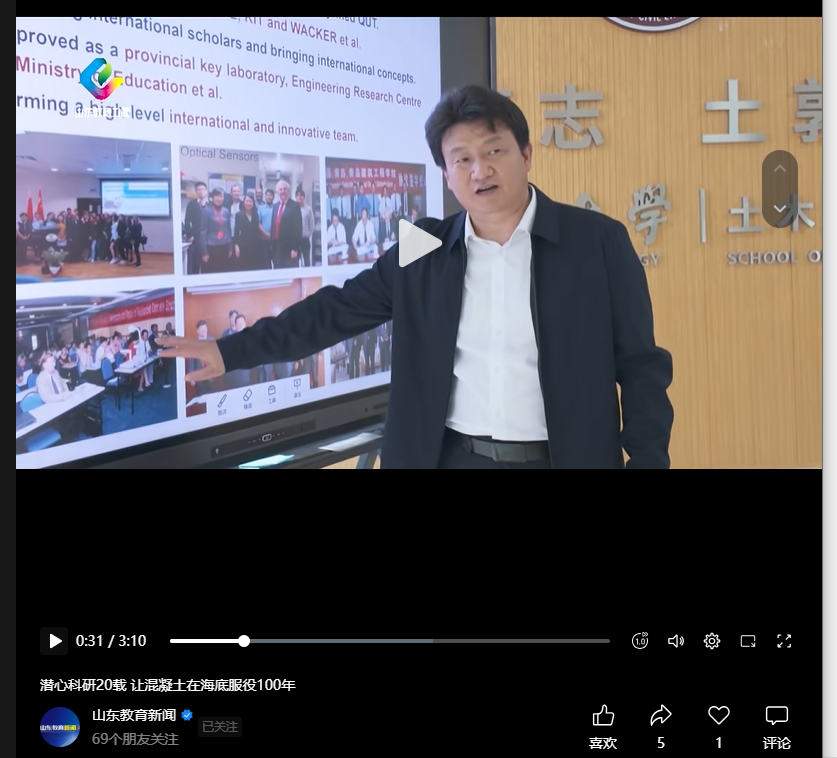Image resolution: width=837 pixels, height=758 pixels.
Task: Enter fullscreen mode
Action: (784, 641)
